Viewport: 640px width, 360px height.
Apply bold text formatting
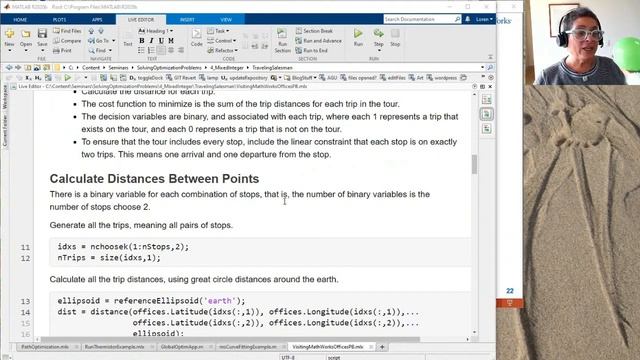click(x=142, y=41)
